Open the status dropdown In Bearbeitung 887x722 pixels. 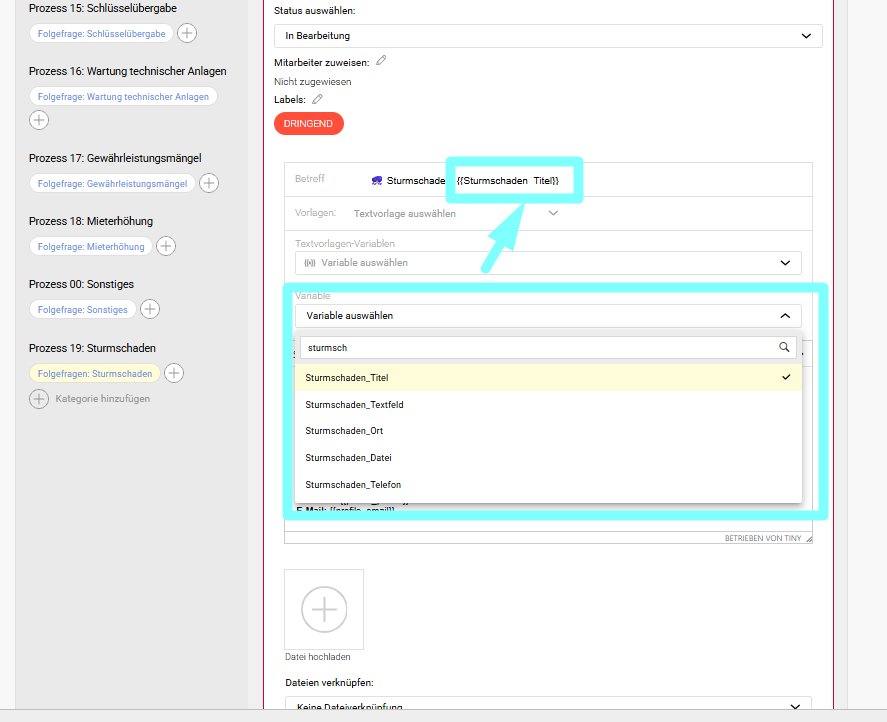[x=547, y=36]
